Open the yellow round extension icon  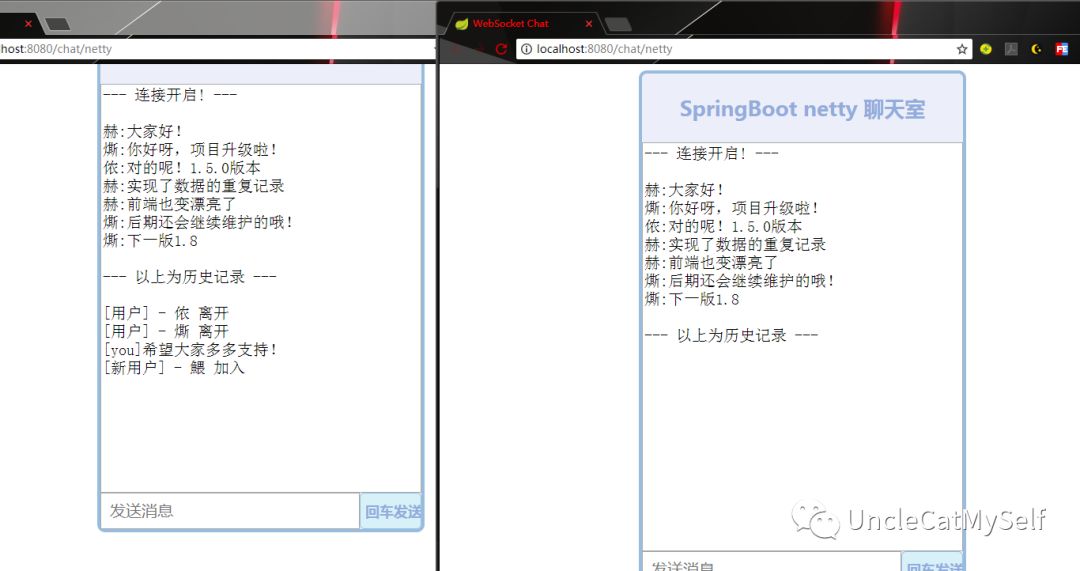[986, 49]
